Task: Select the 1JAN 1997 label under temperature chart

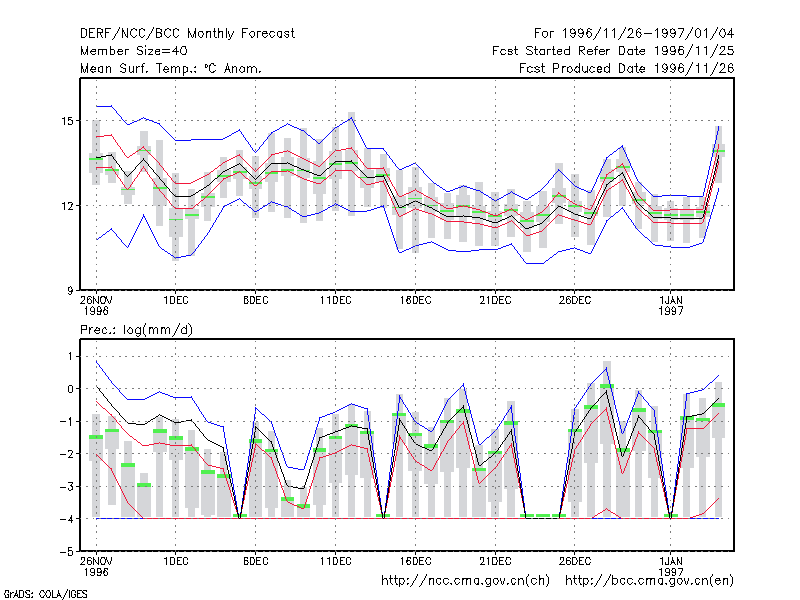Action: [670, 305]
